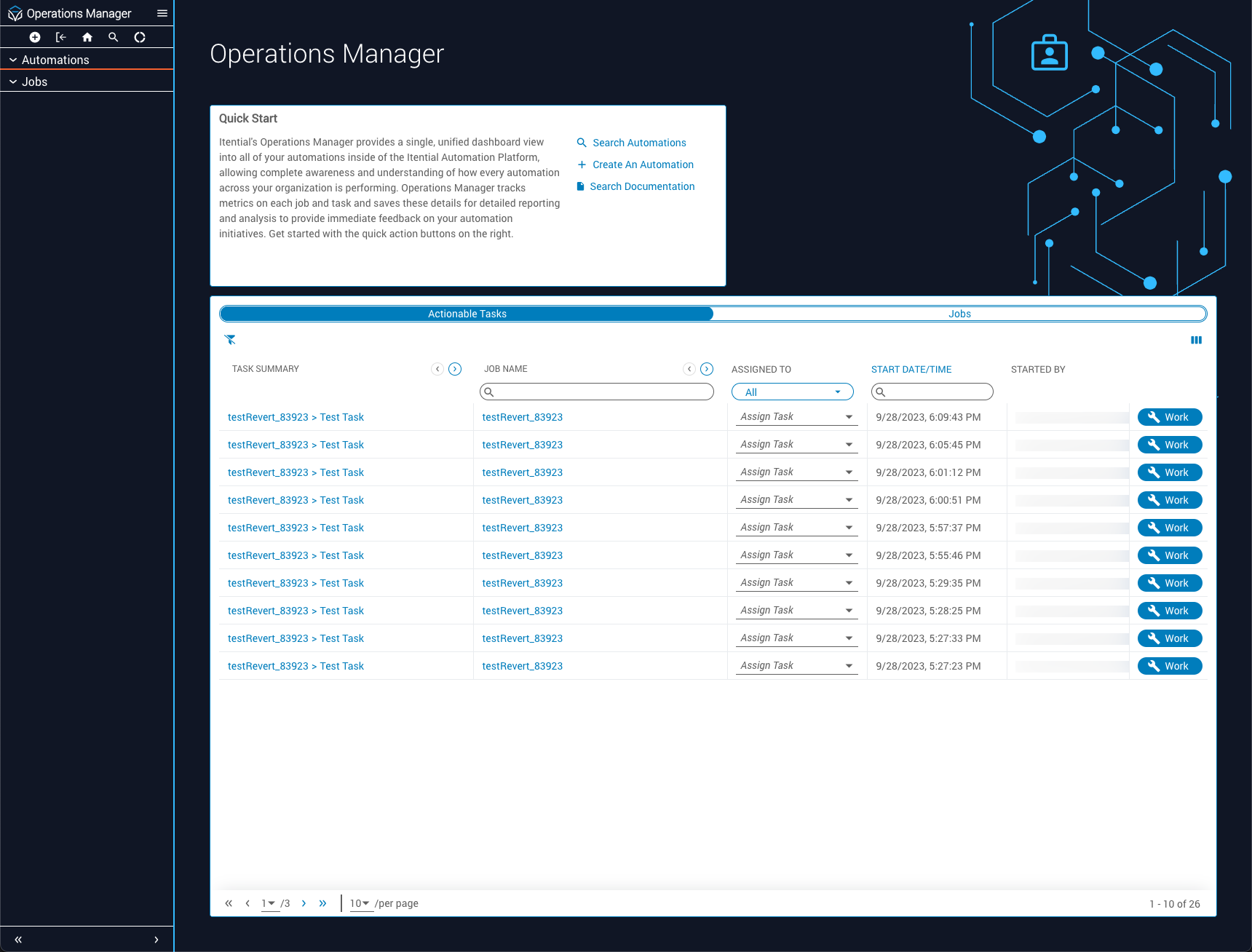The image size is (1252, 952).
Task: Open the rows per page dropdown
Action: pos(360,903)
